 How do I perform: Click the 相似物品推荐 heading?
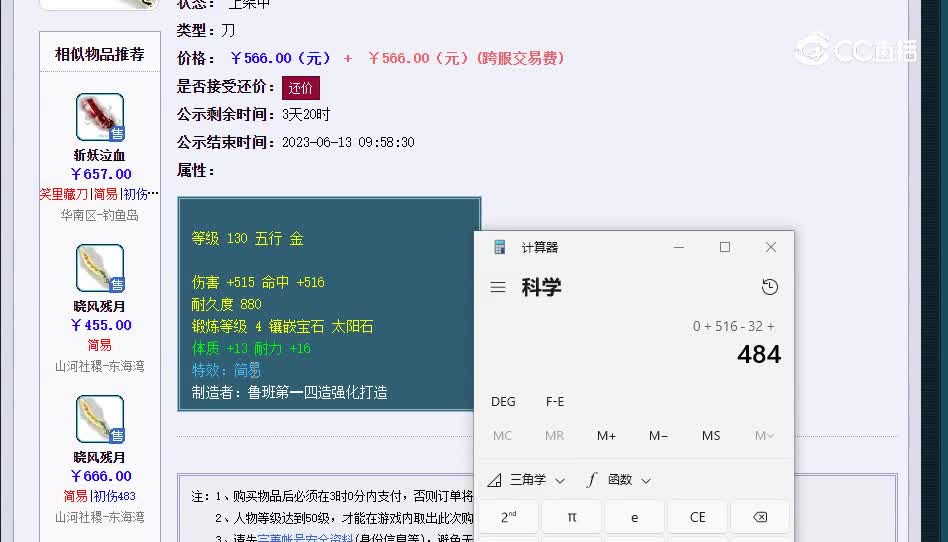[x=100, y=54]
